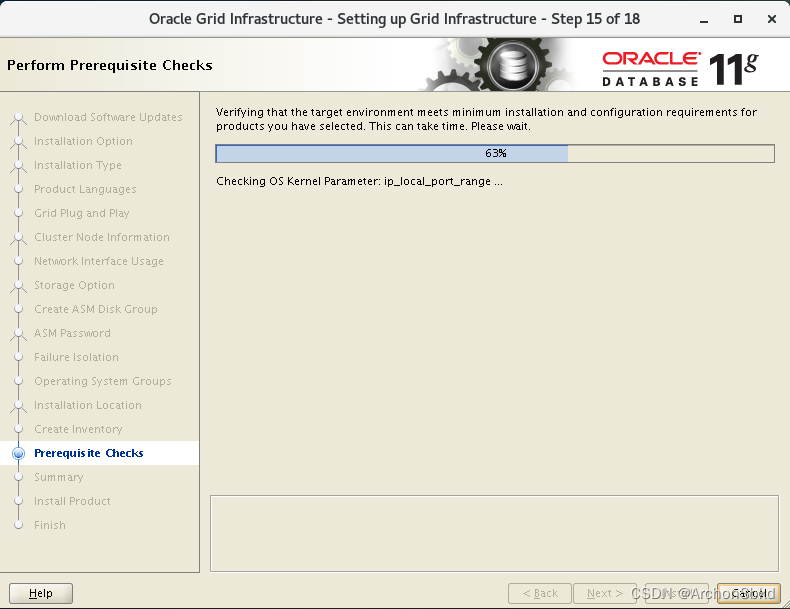The width and height of the screenshot is (790, 609).
Task: Cancel the Grid Infrastructure installation
Action: [749, 593]
